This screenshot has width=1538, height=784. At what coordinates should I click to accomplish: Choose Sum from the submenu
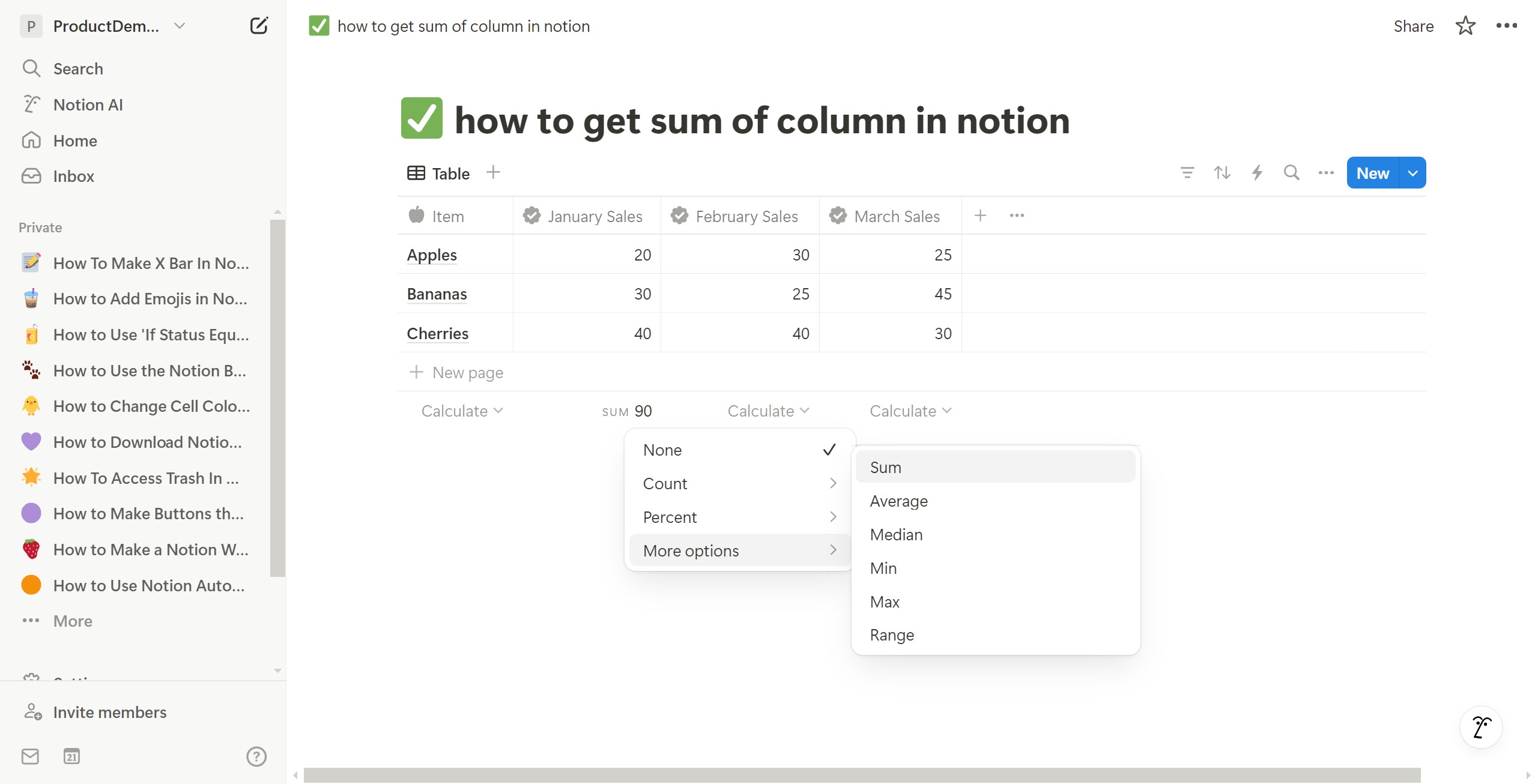pos(996,467)
